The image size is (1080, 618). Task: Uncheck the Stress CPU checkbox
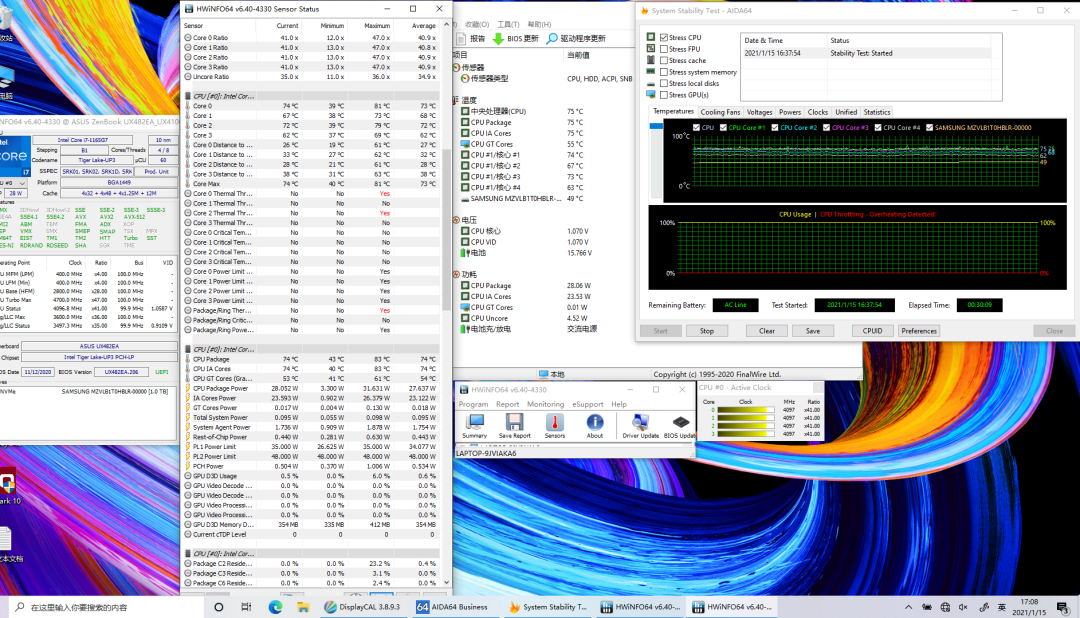(x=664, y=37)
